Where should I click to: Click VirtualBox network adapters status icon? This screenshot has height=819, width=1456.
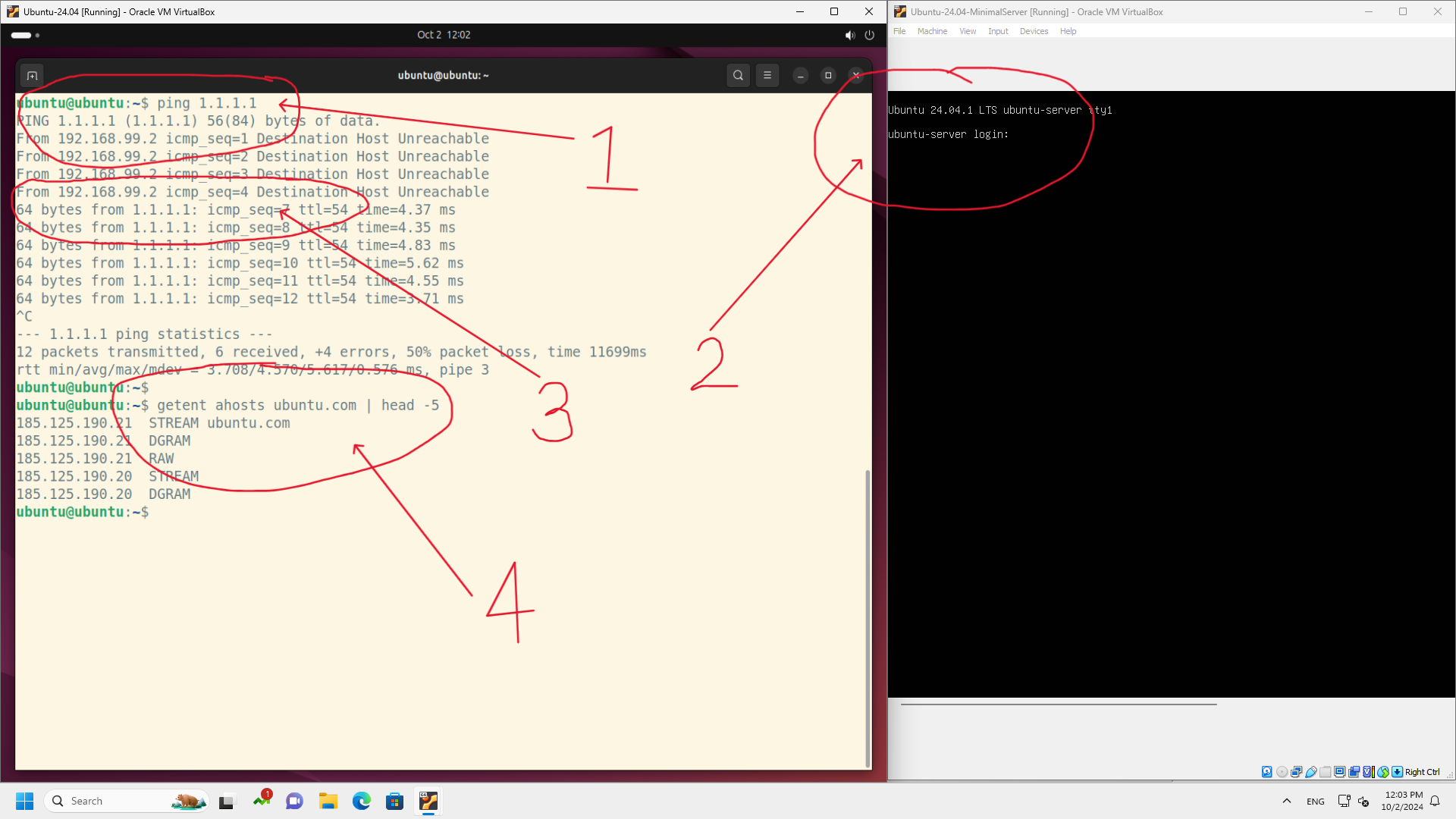click(x=1296, y=772)
